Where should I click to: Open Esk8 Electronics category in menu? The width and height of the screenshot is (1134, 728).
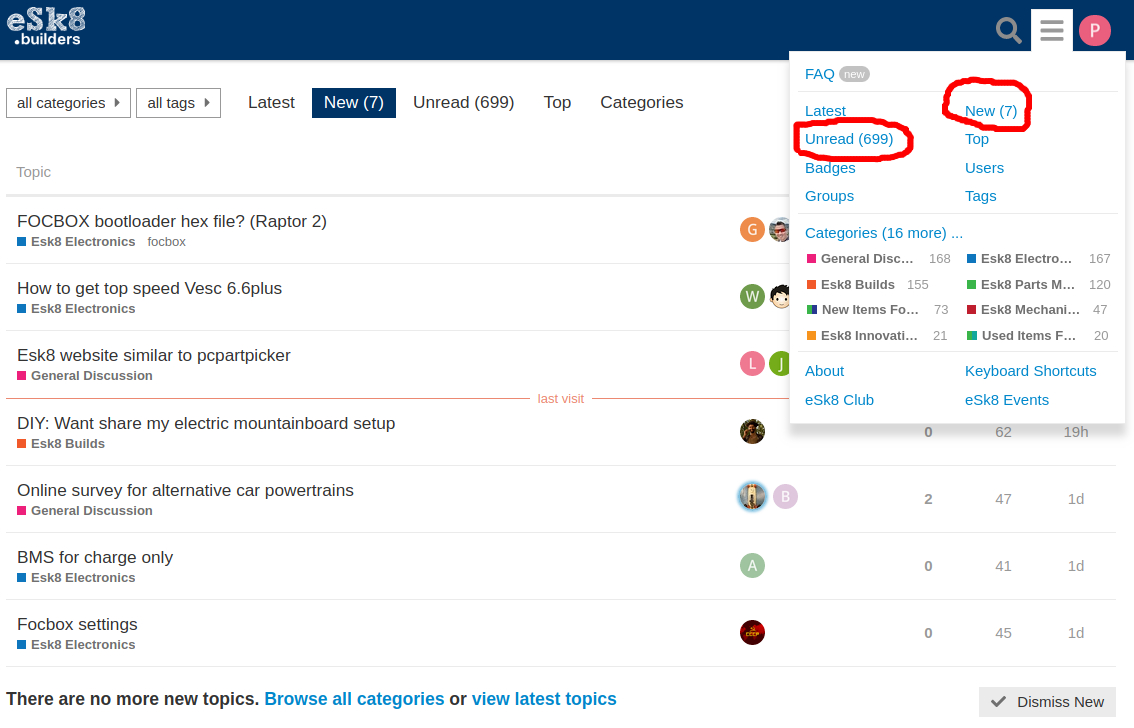pyautogui.click(x=1019, y=259)
